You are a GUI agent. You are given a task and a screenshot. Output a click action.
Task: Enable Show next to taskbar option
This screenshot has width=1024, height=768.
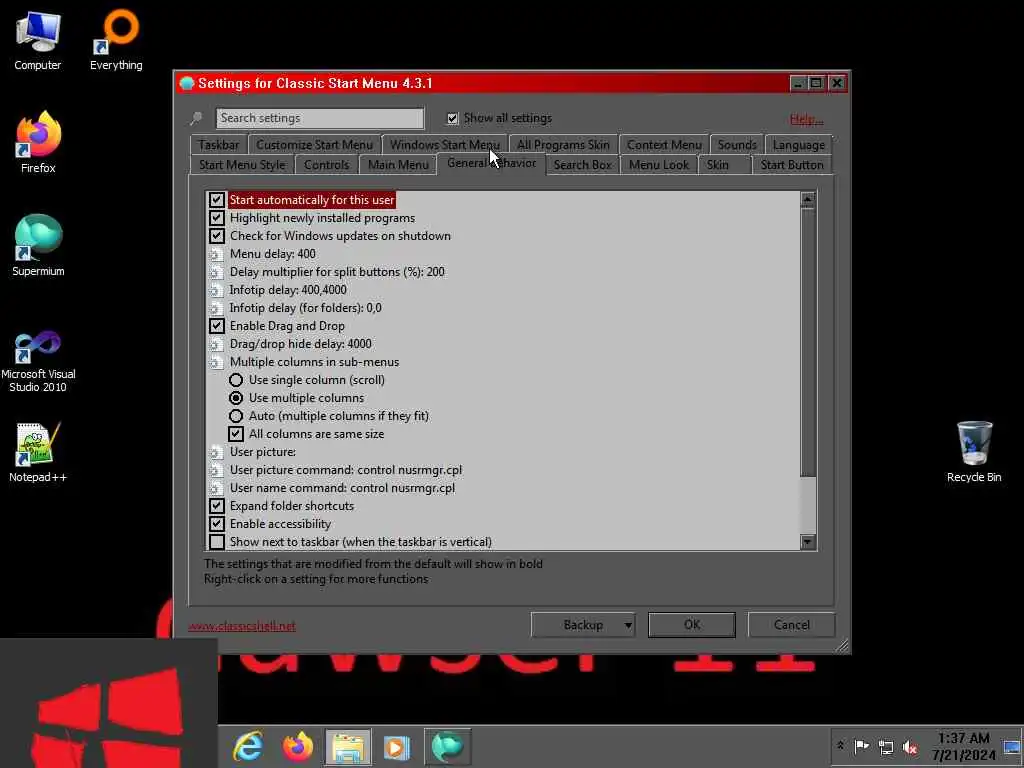pyautogui.click(x=217, y=542)
